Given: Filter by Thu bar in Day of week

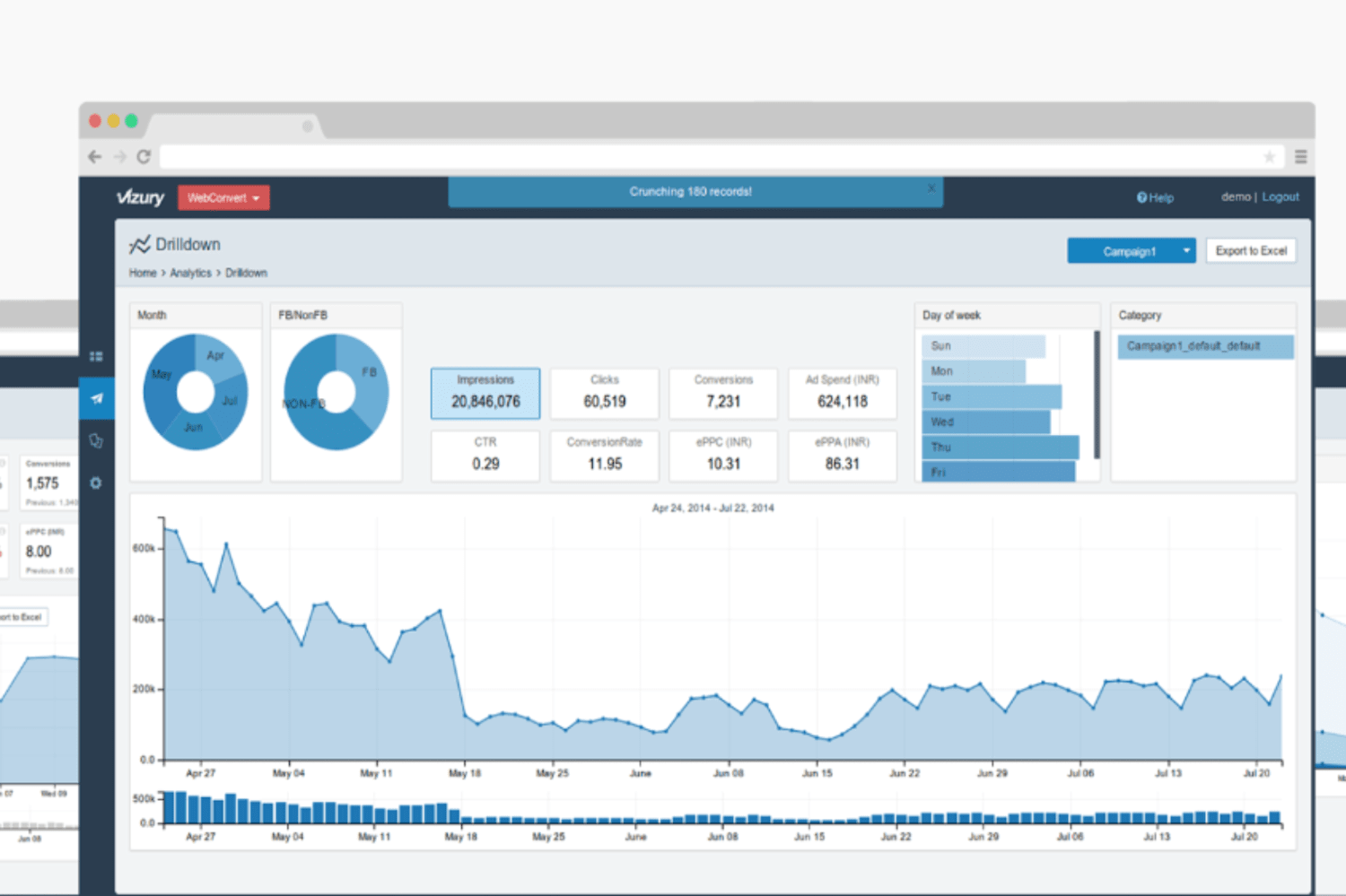Looking at the screenshot, I should pyautogui.click(x=1001, y=447).
